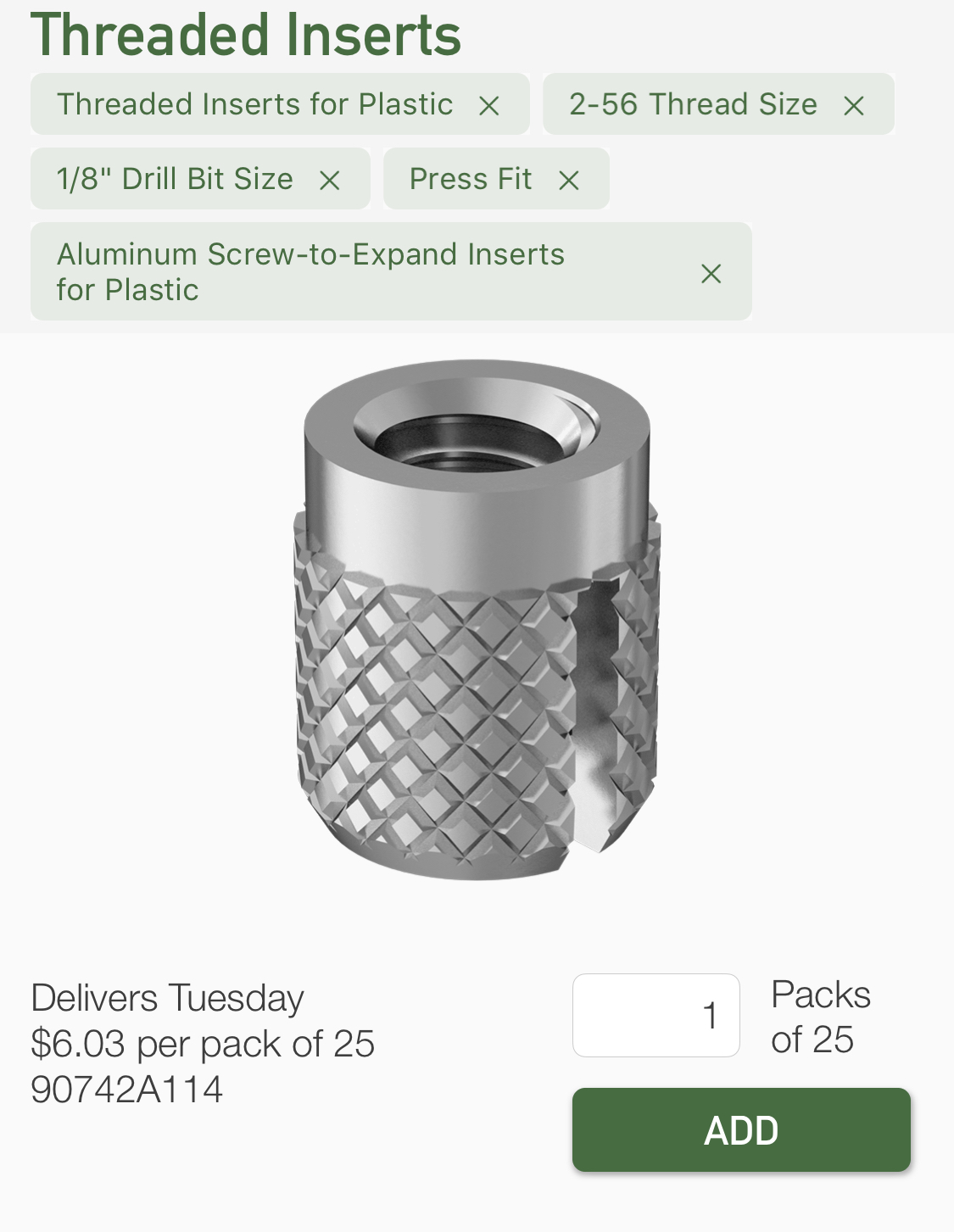Tap the Threaded Inserts heading

click(246, 35)
